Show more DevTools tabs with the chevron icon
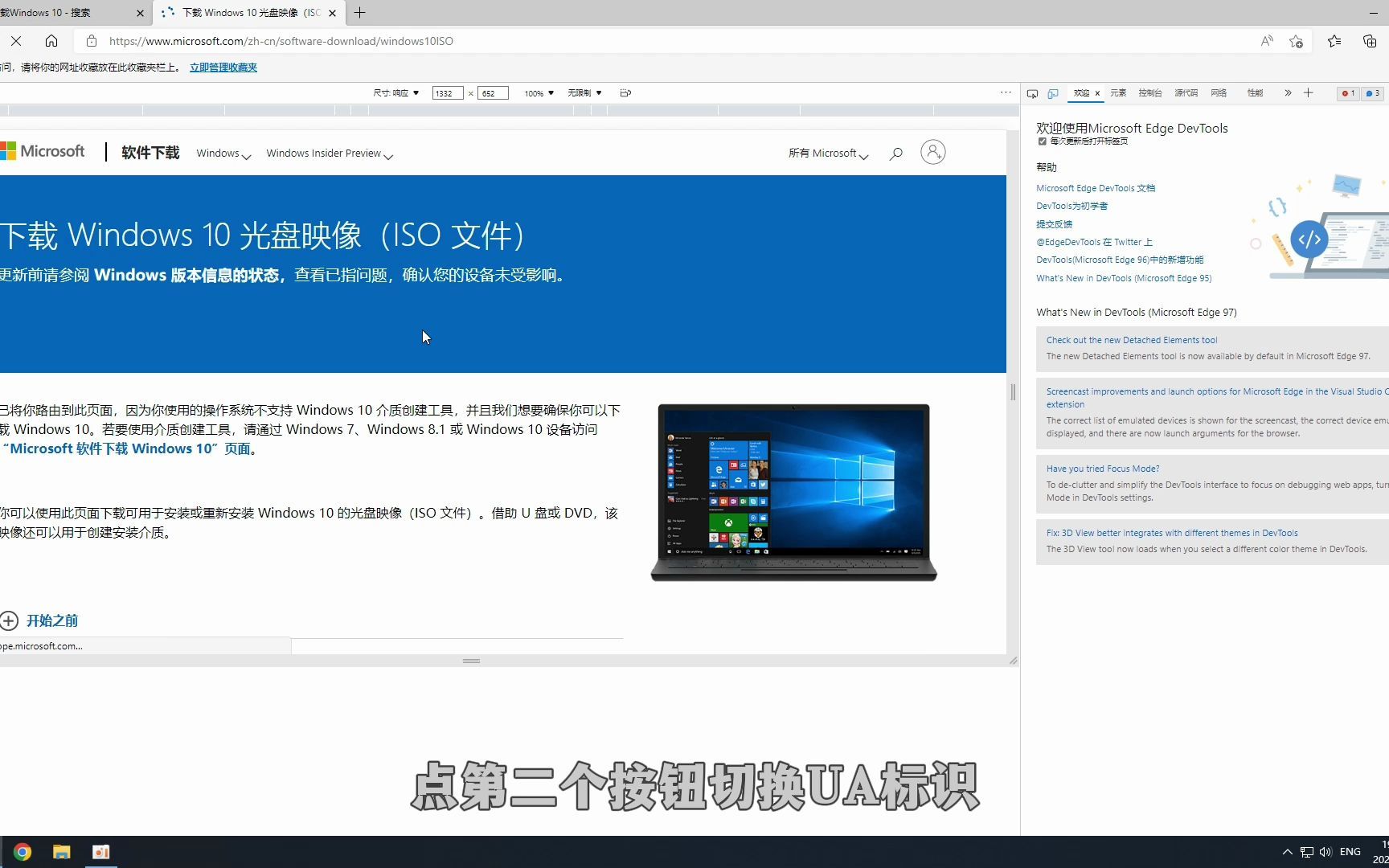The image size is (1389, 868). 1288,93
